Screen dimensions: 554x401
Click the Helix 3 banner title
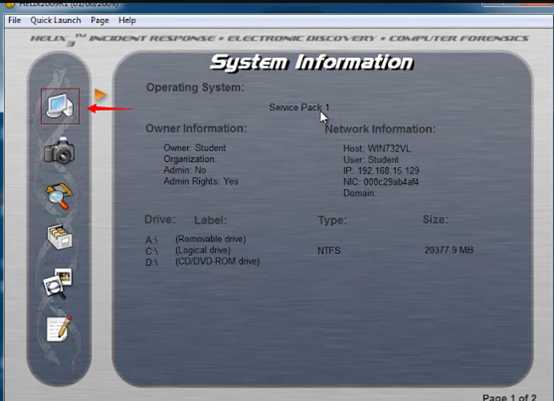(x=279, y=39)
